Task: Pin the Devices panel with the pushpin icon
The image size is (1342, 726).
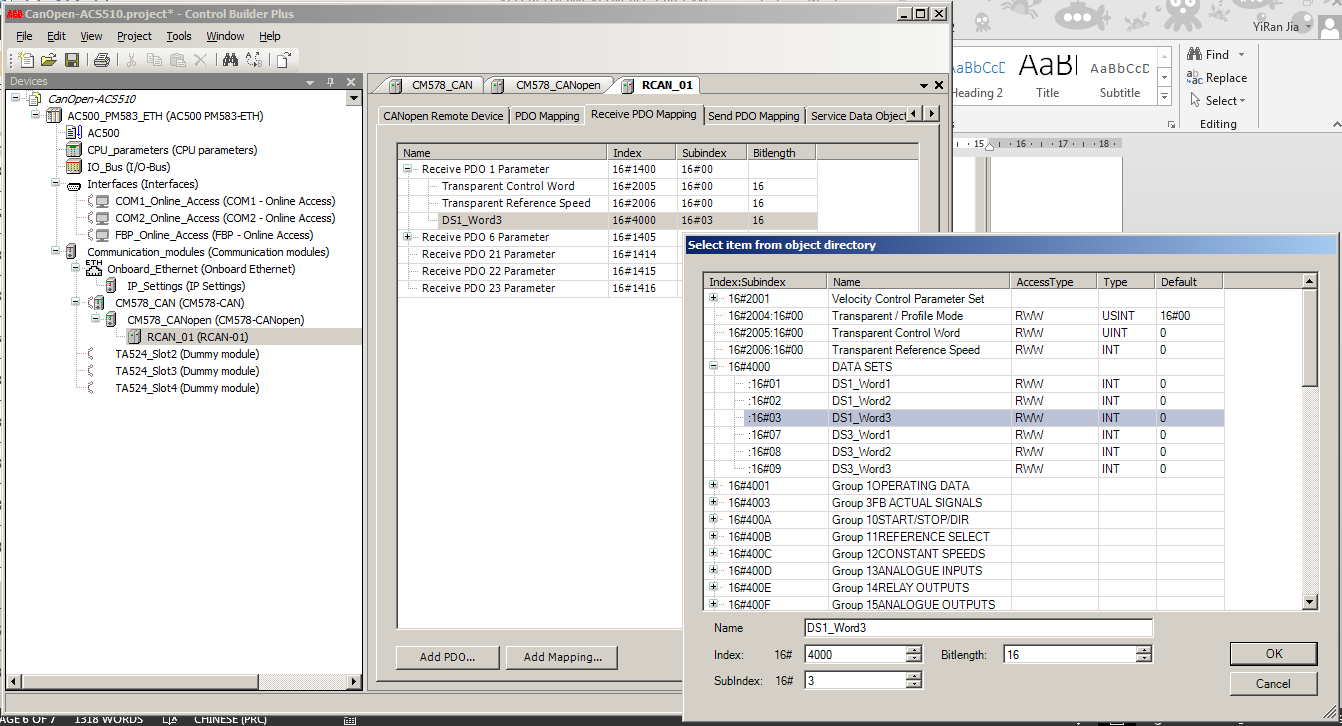Action: pyautogui.click(x=331, y=82)
